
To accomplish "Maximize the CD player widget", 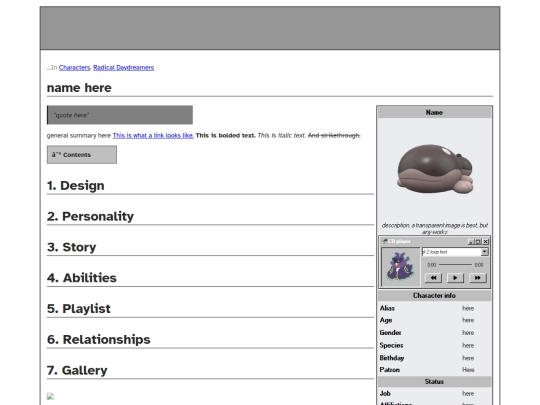I will (478, 241).
